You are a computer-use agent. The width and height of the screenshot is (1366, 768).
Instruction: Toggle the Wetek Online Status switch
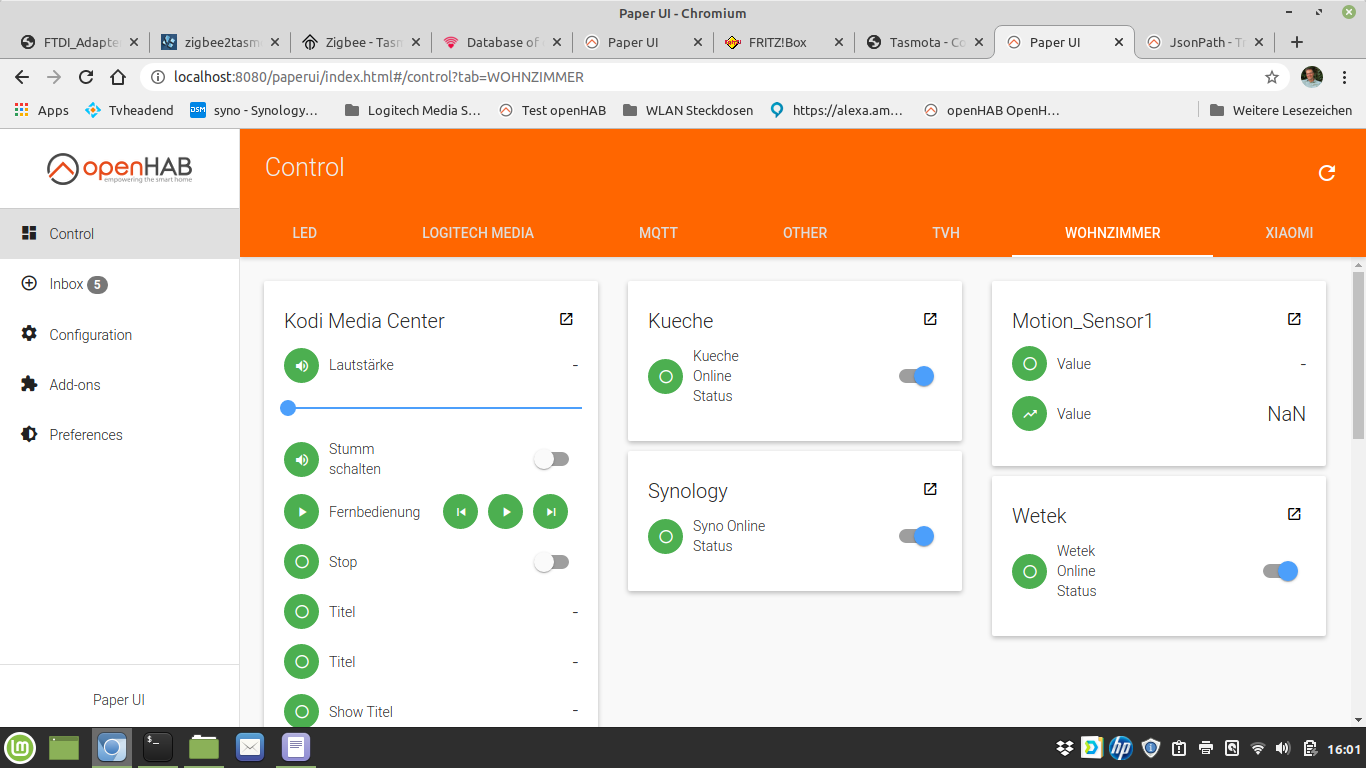(1280, 571)
